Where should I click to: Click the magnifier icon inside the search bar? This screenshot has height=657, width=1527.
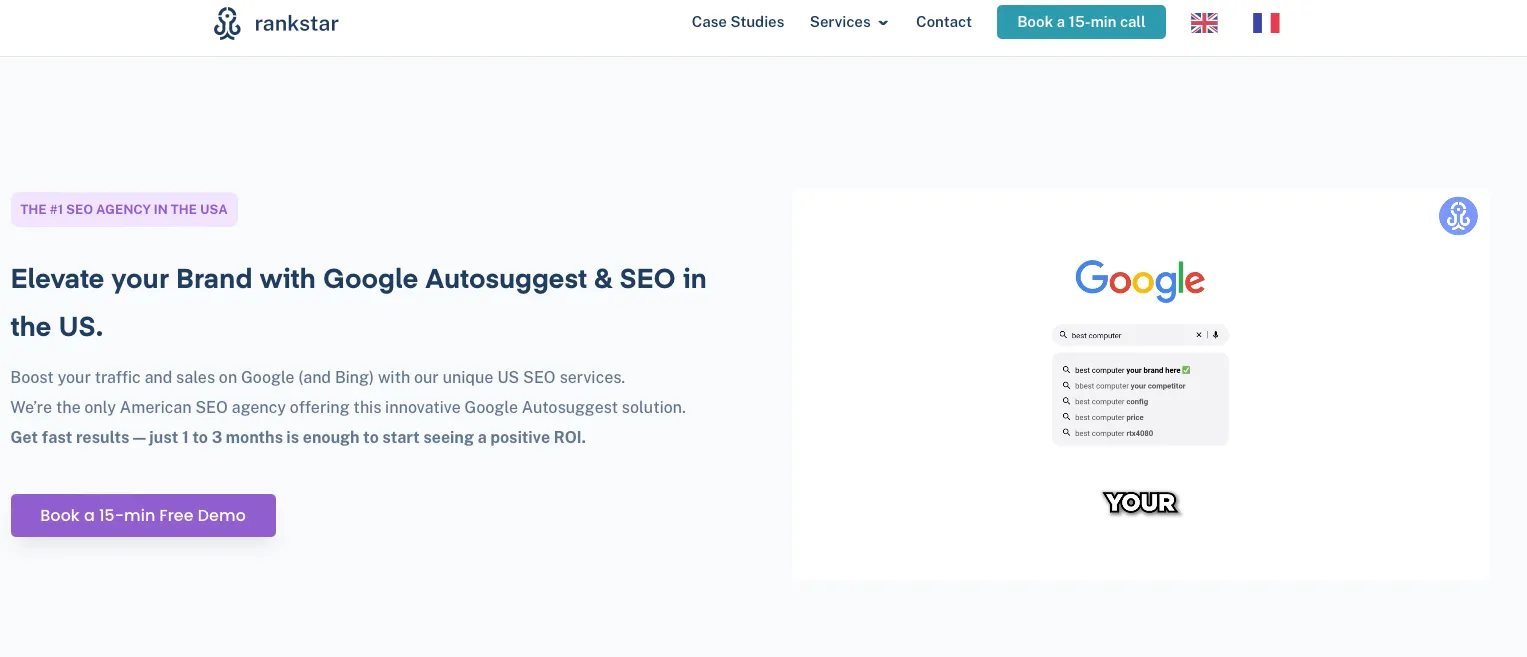(1064, 335)
